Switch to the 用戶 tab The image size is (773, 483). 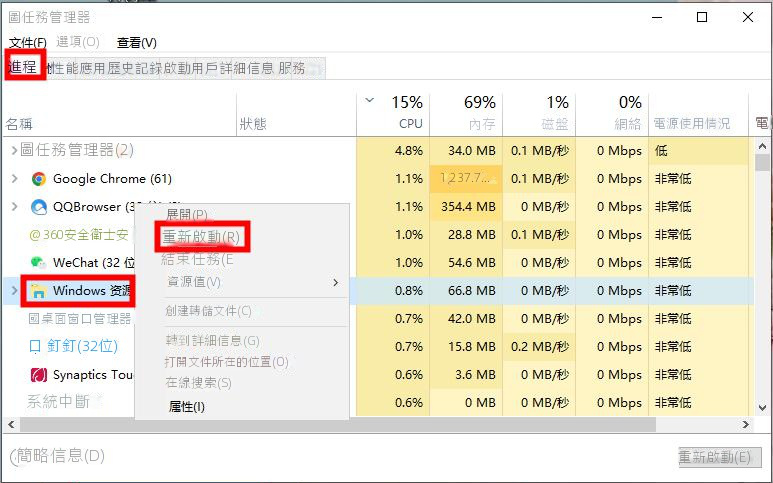click(205, 68)
